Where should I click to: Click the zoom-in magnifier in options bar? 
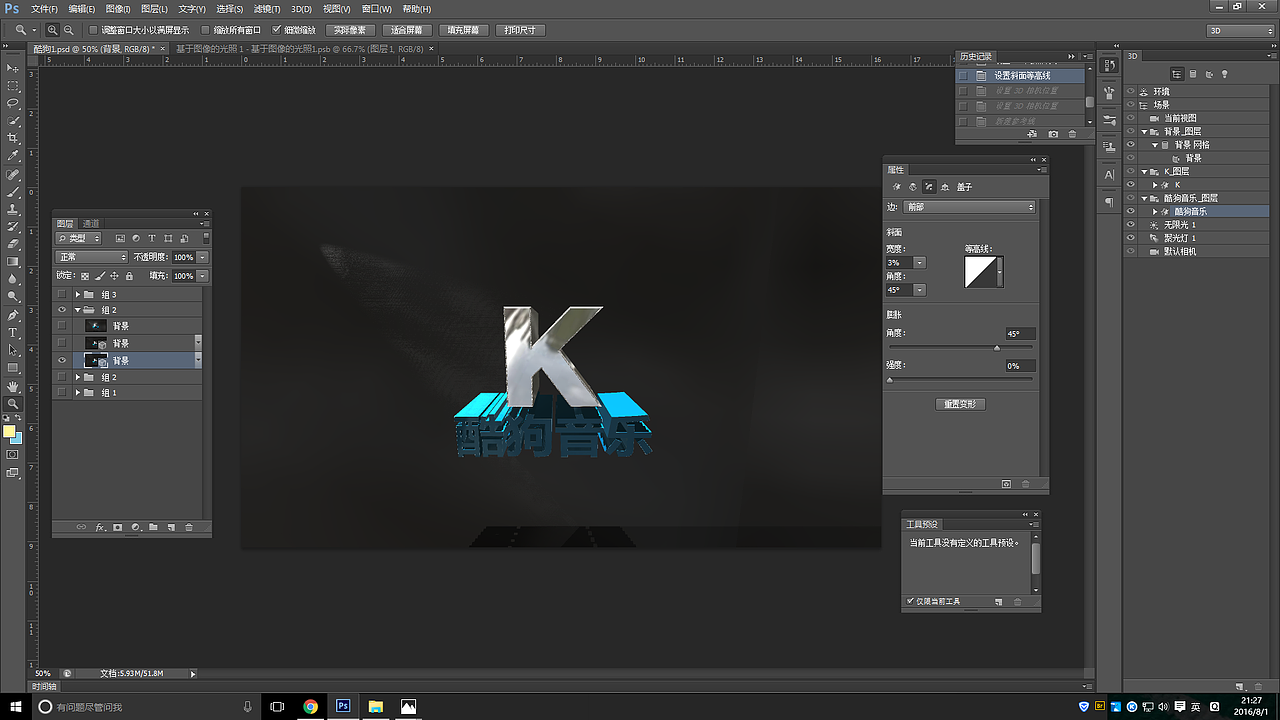tap(53, 30)
